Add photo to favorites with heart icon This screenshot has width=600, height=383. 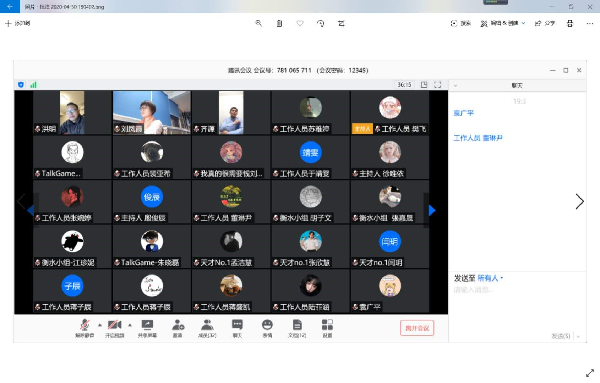click(300, 23)
